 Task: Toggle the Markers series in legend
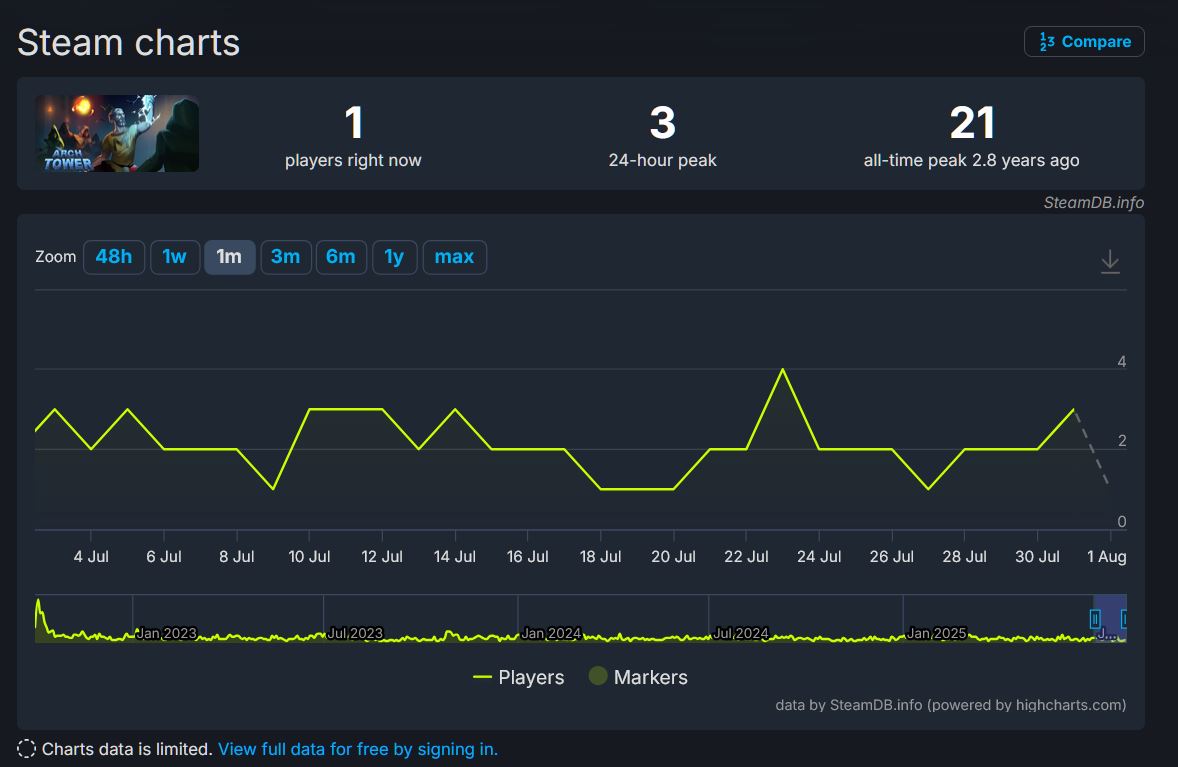pyautogui.click(x=639, y=677)
